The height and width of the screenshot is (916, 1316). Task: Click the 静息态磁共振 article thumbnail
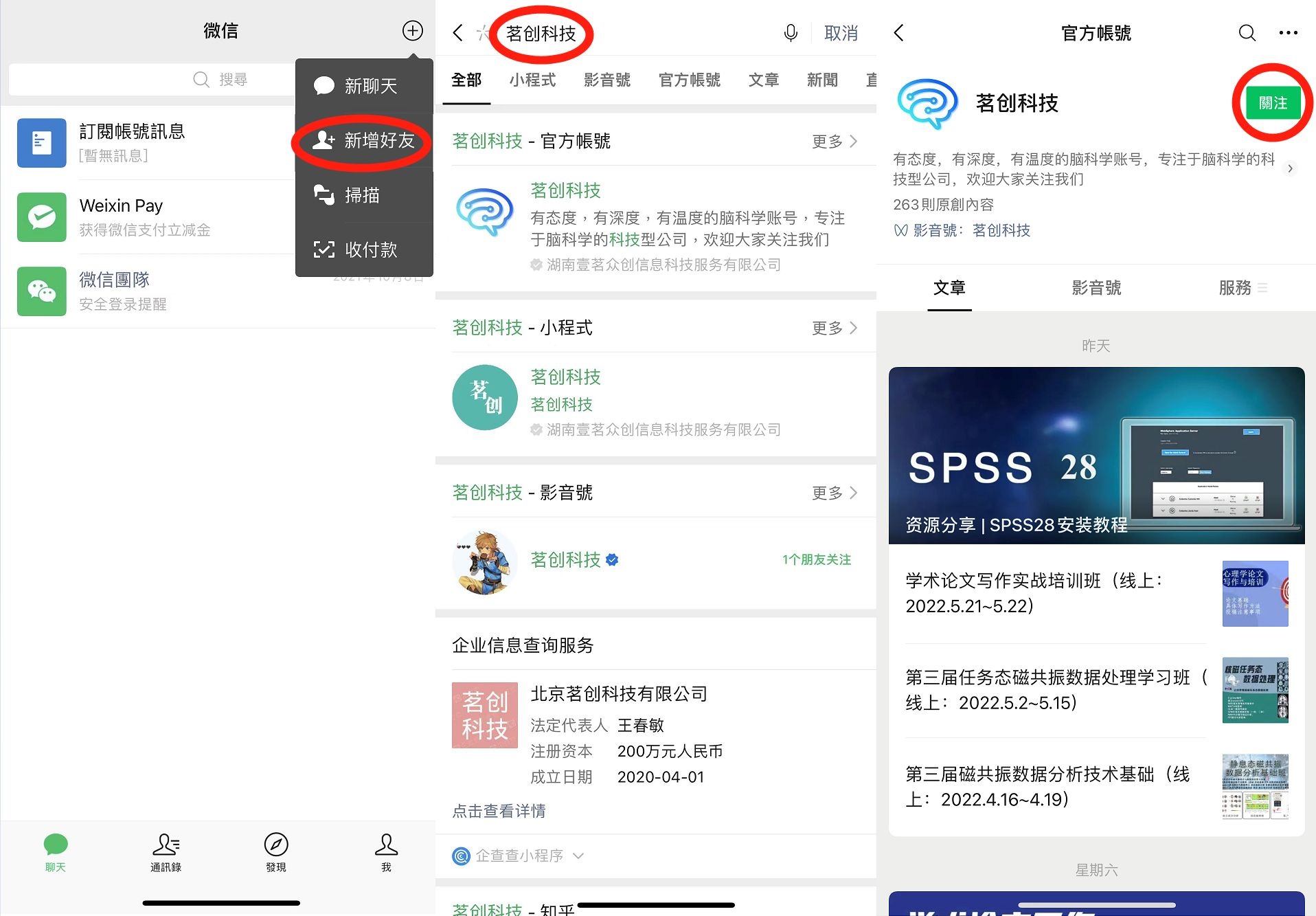pyautogui.click(x=1255, y=787)
